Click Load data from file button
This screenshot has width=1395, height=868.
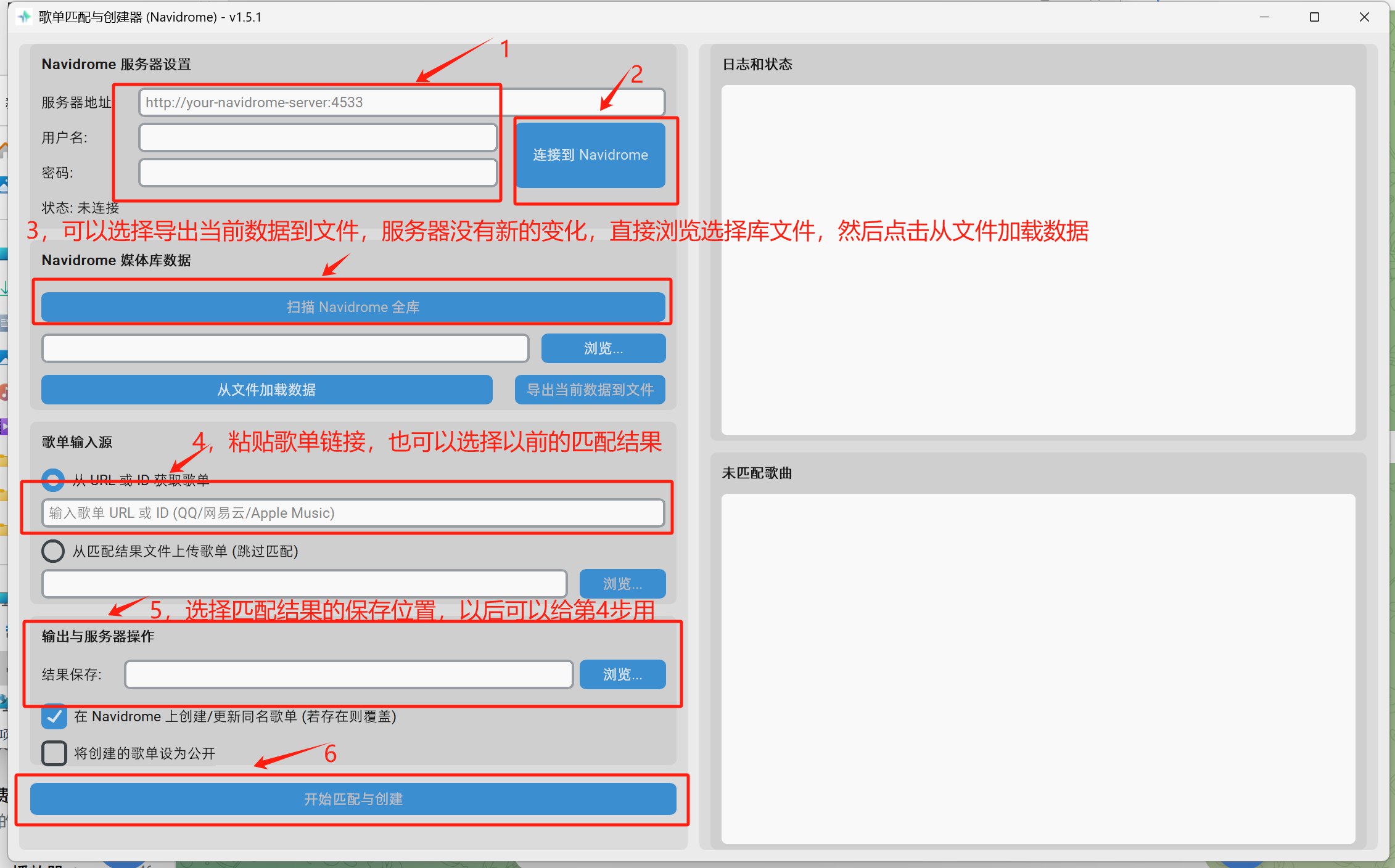[x=266, y=390]
